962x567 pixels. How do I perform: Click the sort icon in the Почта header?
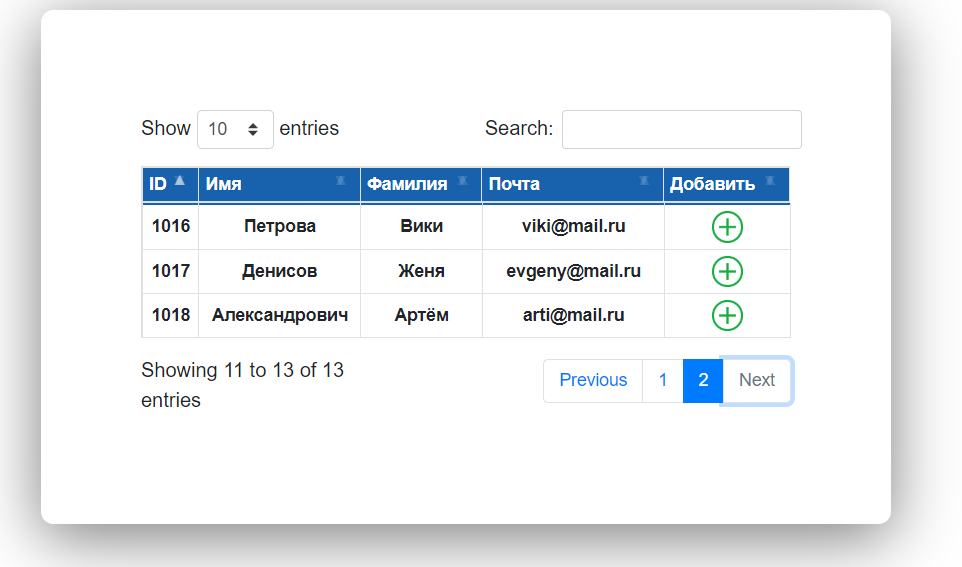pyautogui.click(x=644, y=181)
